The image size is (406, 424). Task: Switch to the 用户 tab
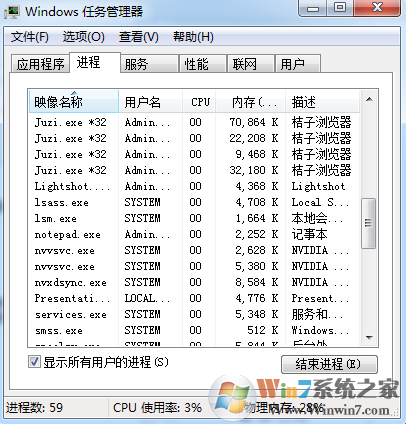[x=298, y=64]
